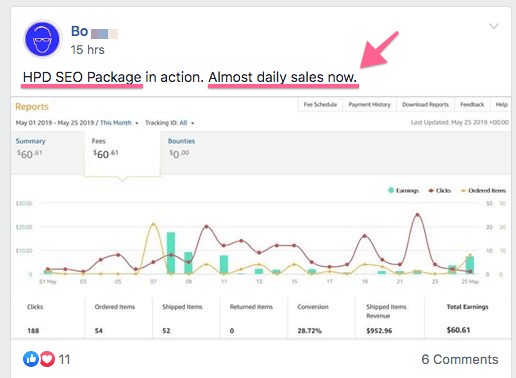Viewport: 516px width, 378px height.
Task: Open the 6 Comments link
Action: [x=460, y=359]
